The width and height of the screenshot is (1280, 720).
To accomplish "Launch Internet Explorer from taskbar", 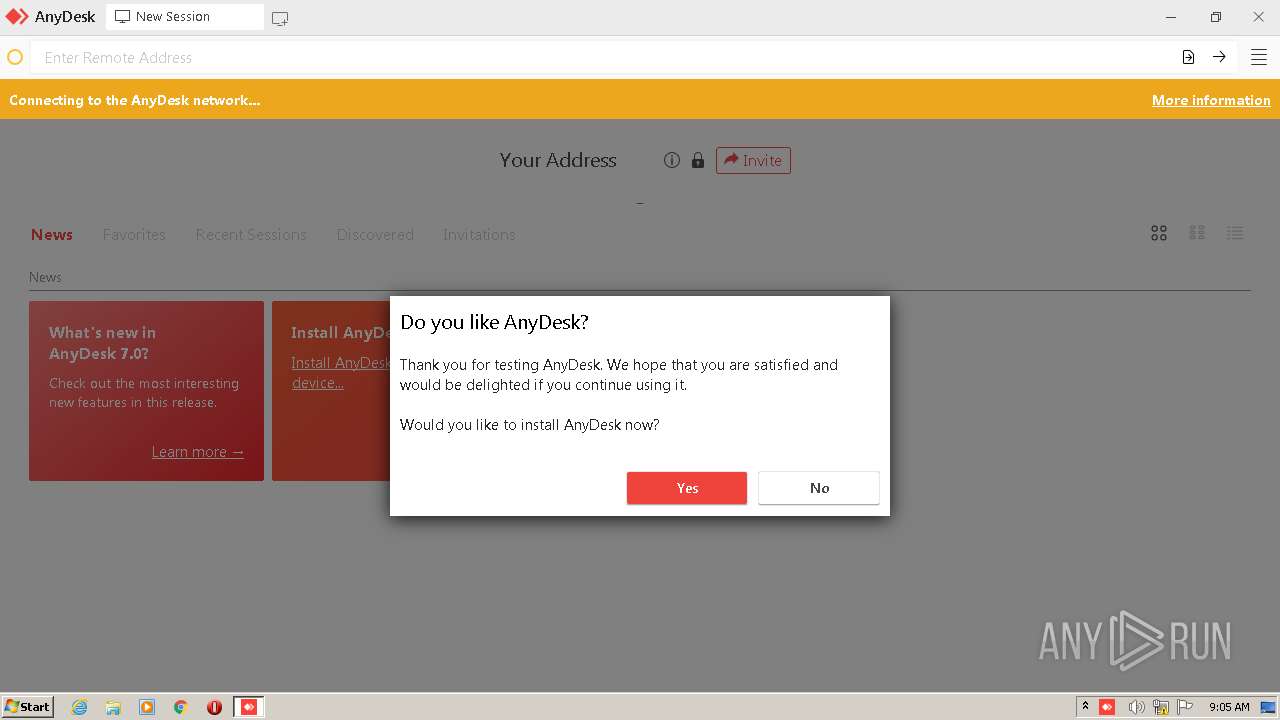I will (80, 707).
